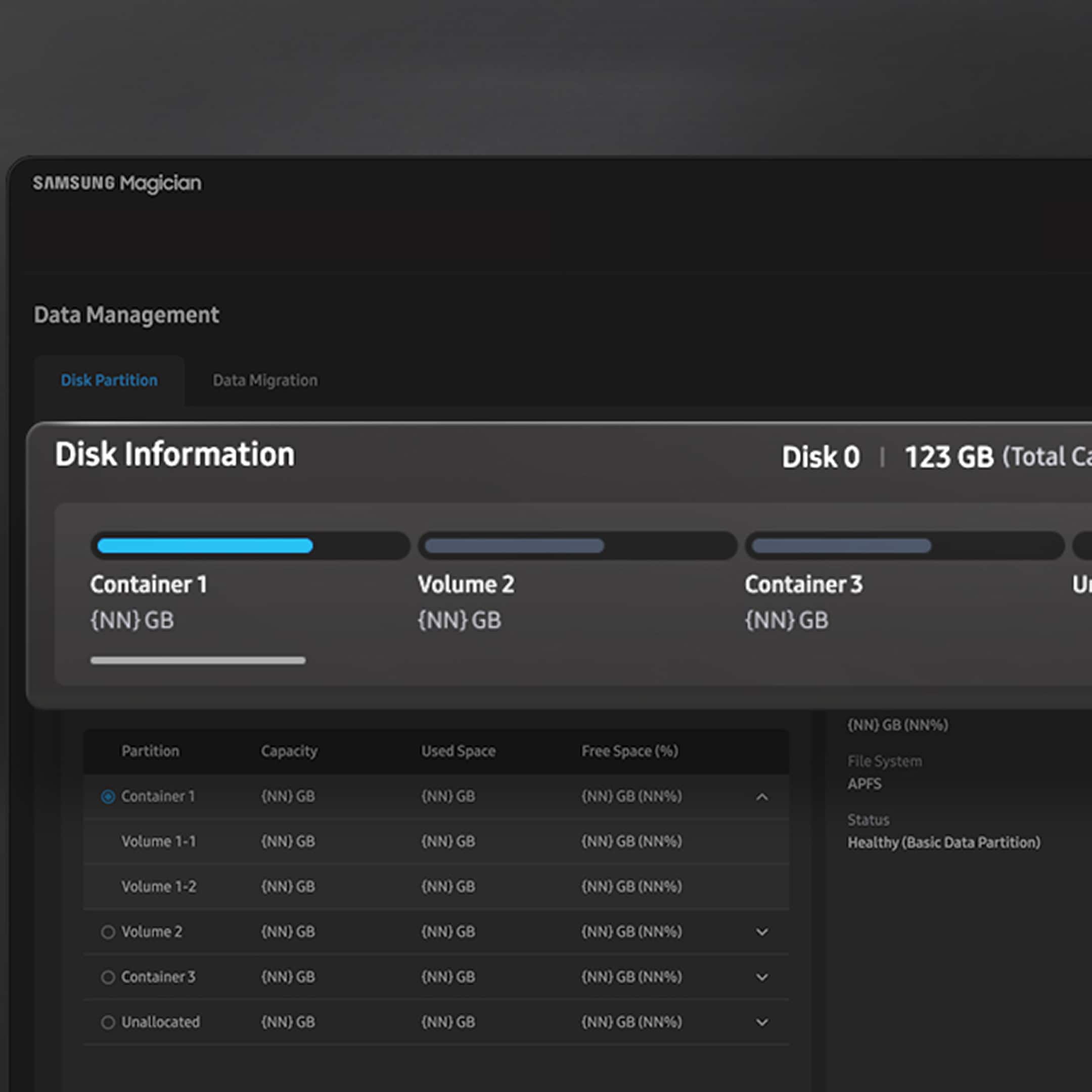This screenshot has width=1092, height=1092.
Task: Collapse the Container 1 row
Action: click(x=762, y=797)
